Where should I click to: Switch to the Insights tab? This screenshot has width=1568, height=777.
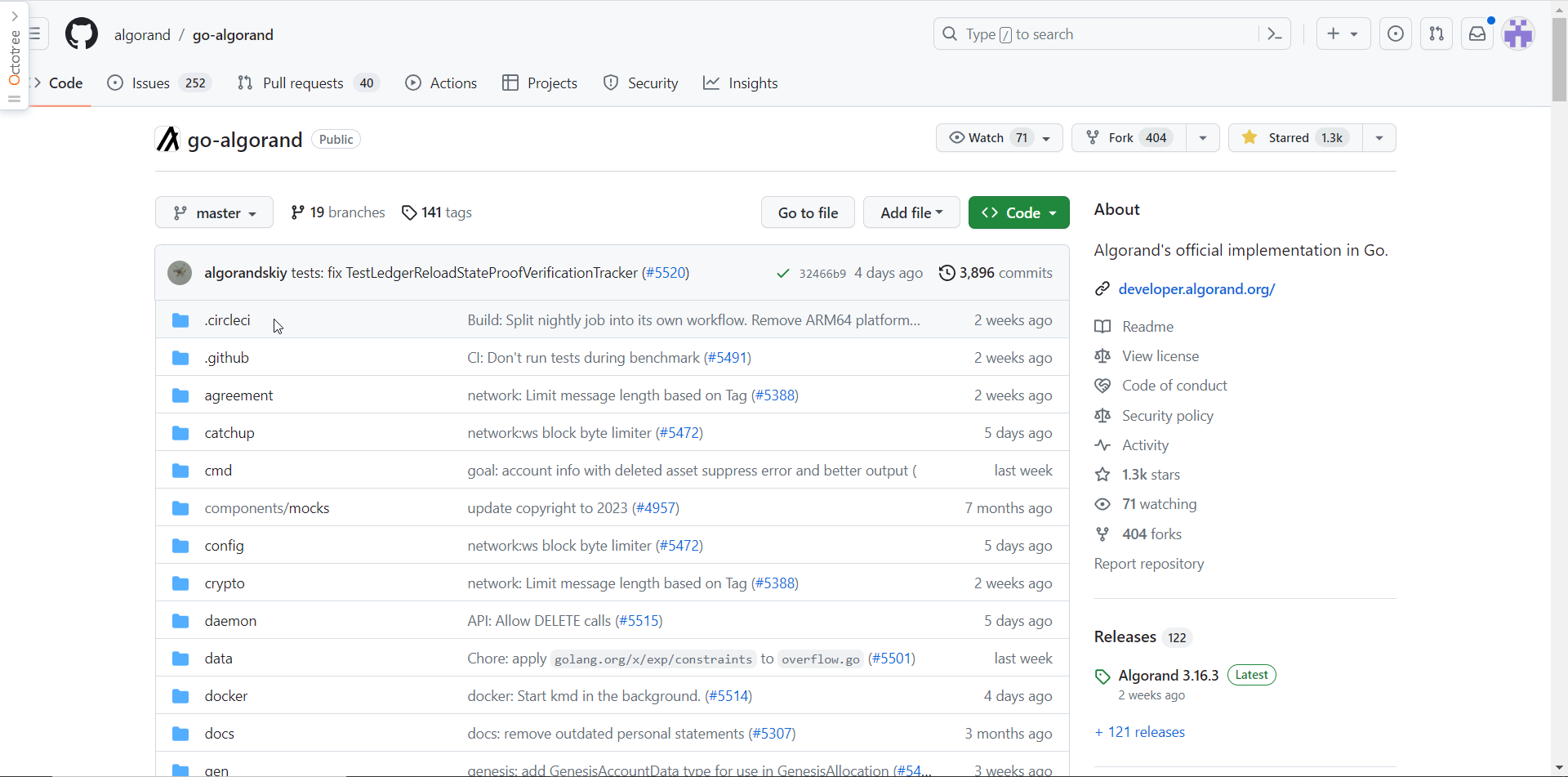[x=741, y=83]
